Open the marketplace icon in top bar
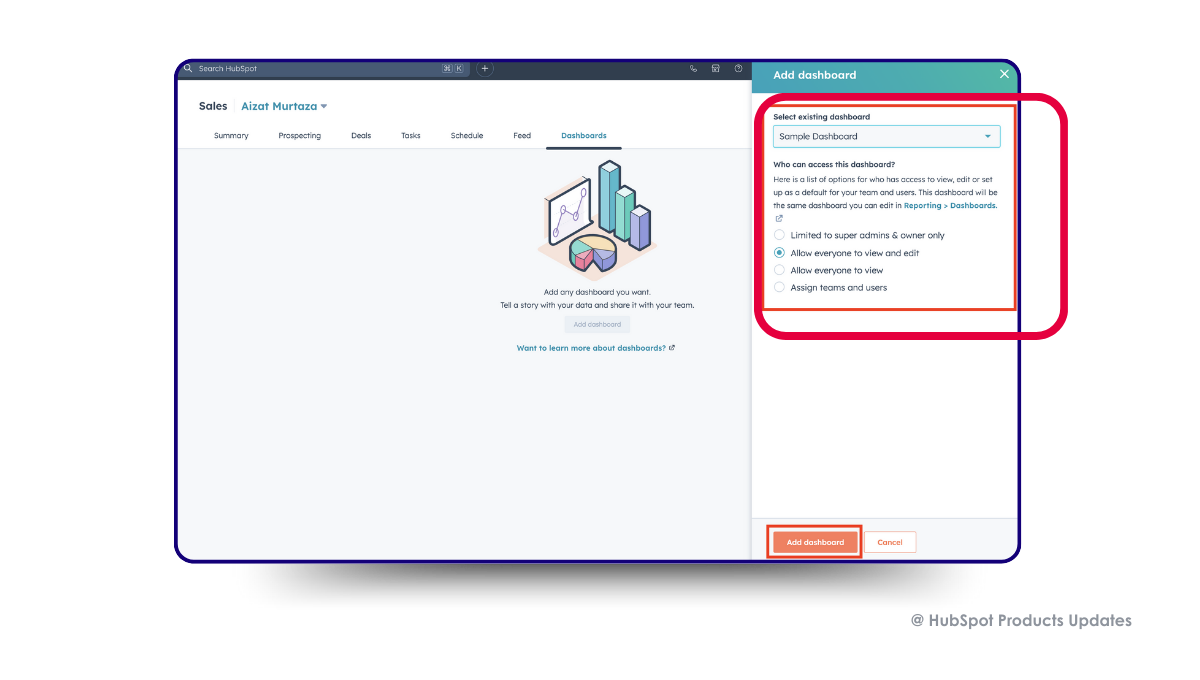Viewport: 1200px width, 680px height. (x=716, y=69)
